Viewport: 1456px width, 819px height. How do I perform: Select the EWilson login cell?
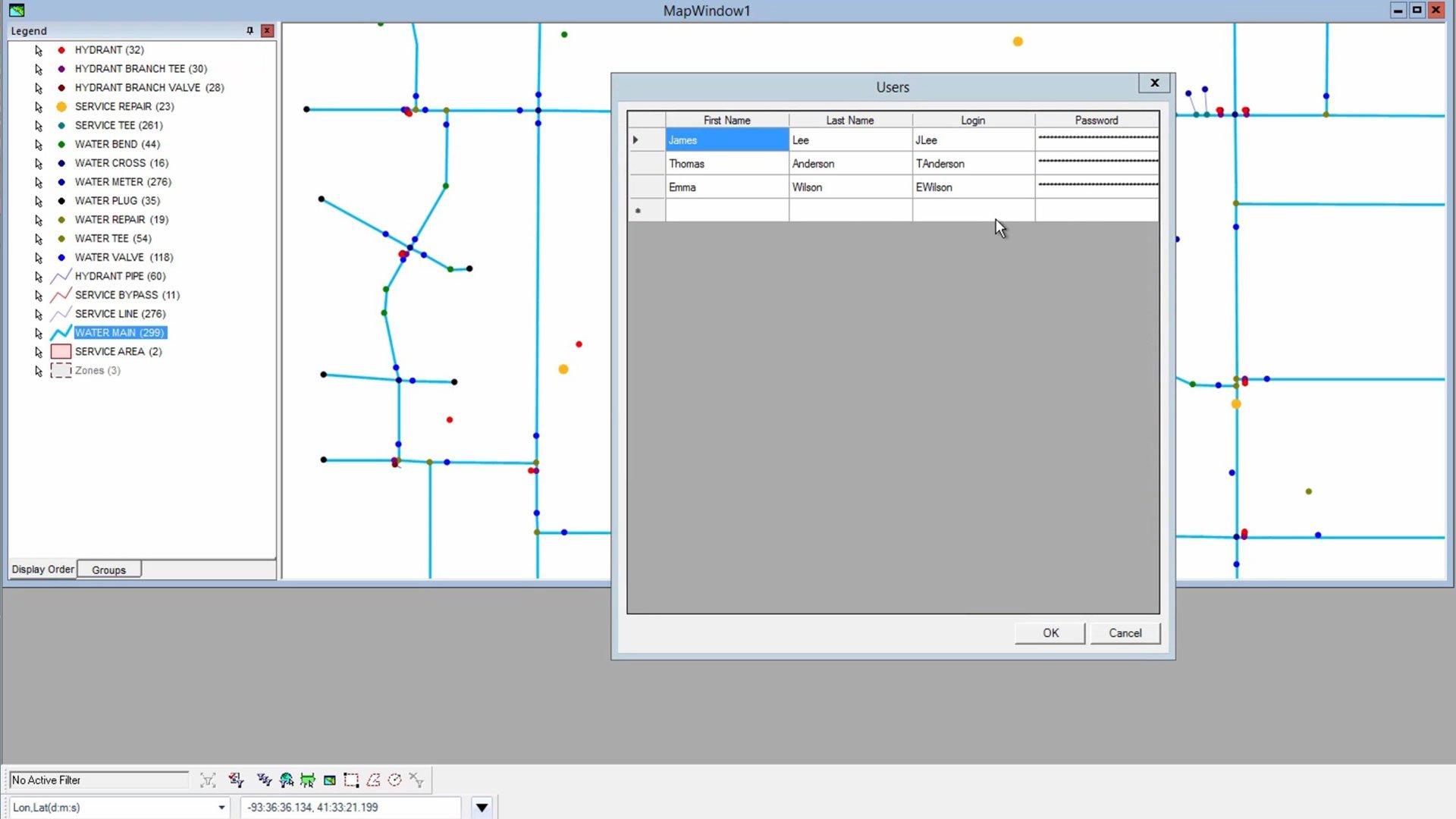(x=973, y=187)
